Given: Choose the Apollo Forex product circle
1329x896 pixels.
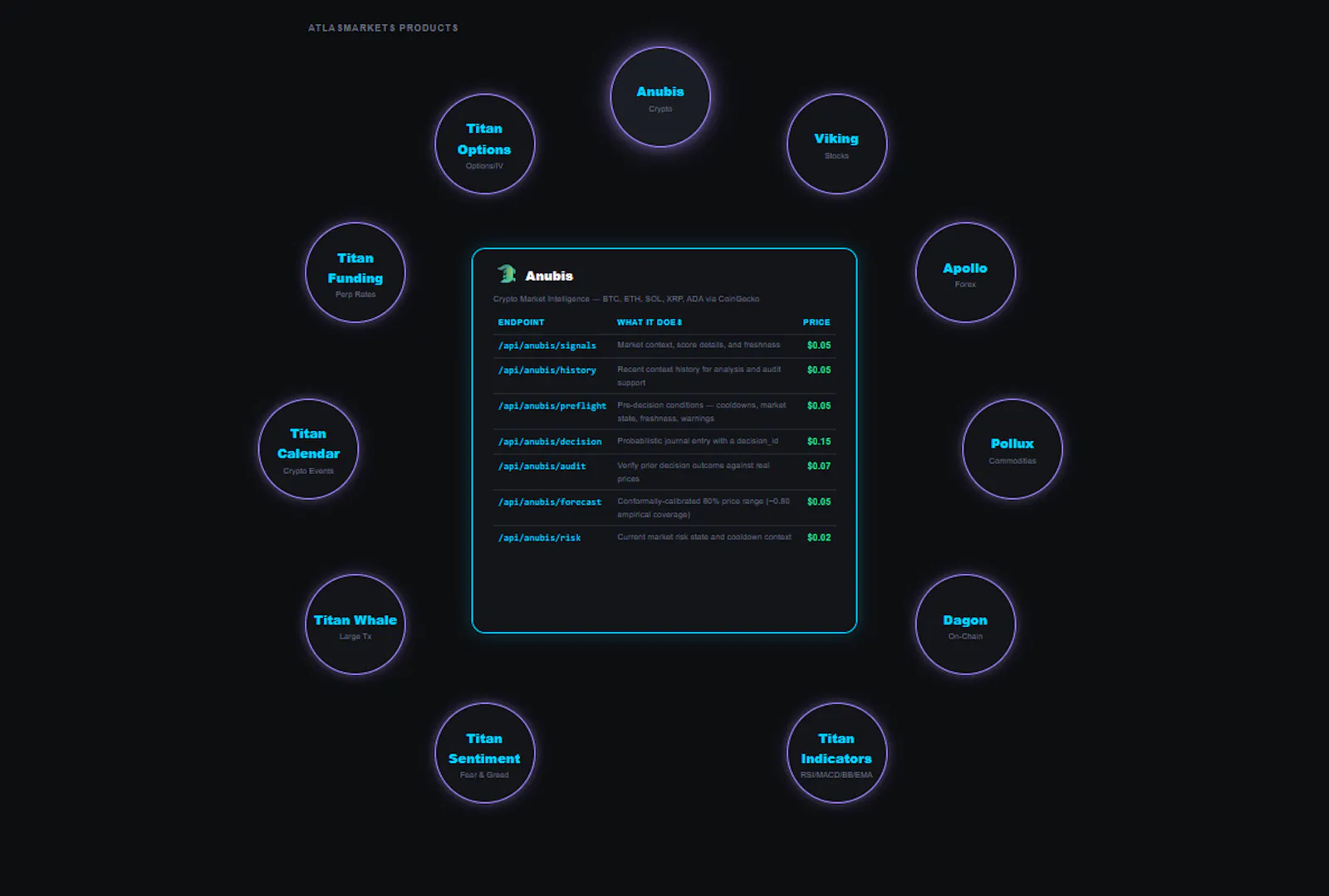Looking at the screenshot, I should [x=965, y=272].
